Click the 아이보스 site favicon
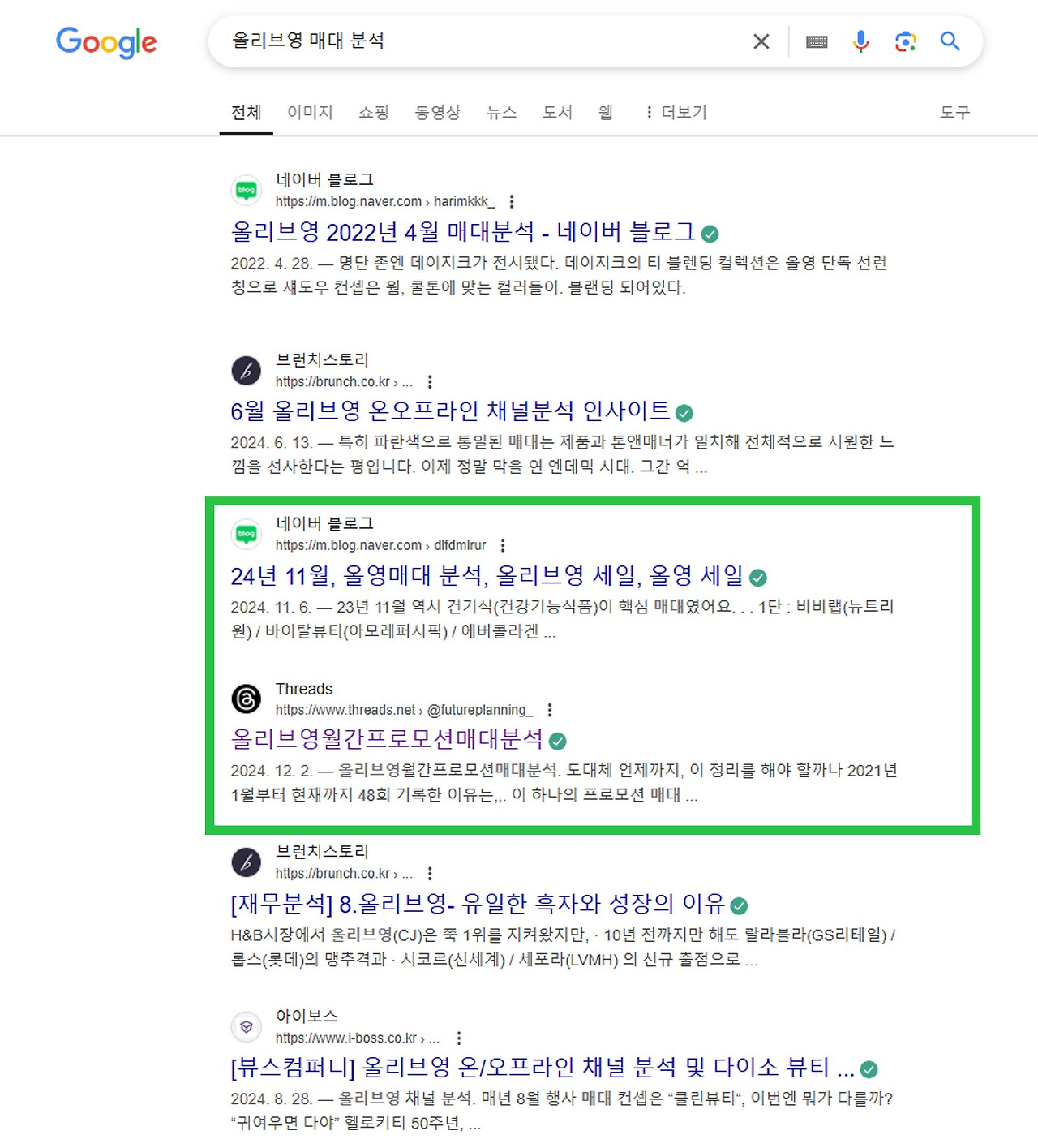The width and height of the screenshot is (1038, 1148). point(247,1027)
